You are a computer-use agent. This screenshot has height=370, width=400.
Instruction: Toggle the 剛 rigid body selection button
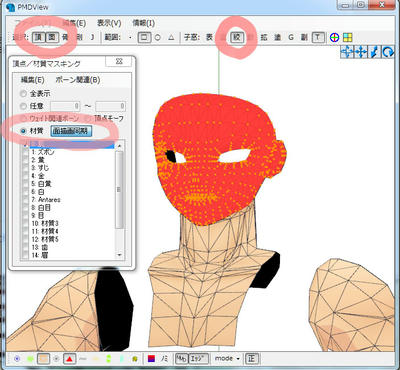[x=79, y=37]
